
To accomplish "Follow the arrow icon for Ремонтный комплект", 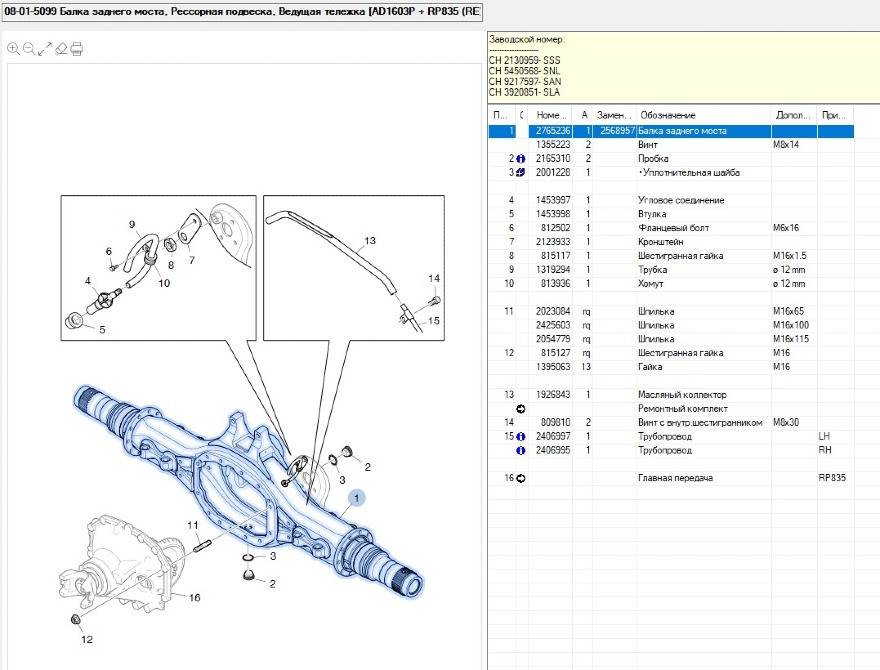I will pyautogui.click(x=521, y=409).
